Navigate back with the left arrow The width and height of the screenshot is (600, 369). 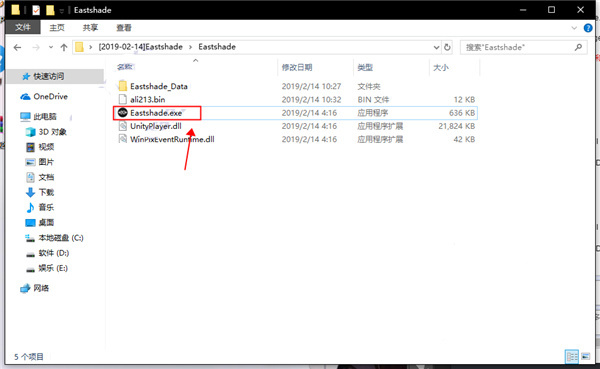tap(18, 47)
